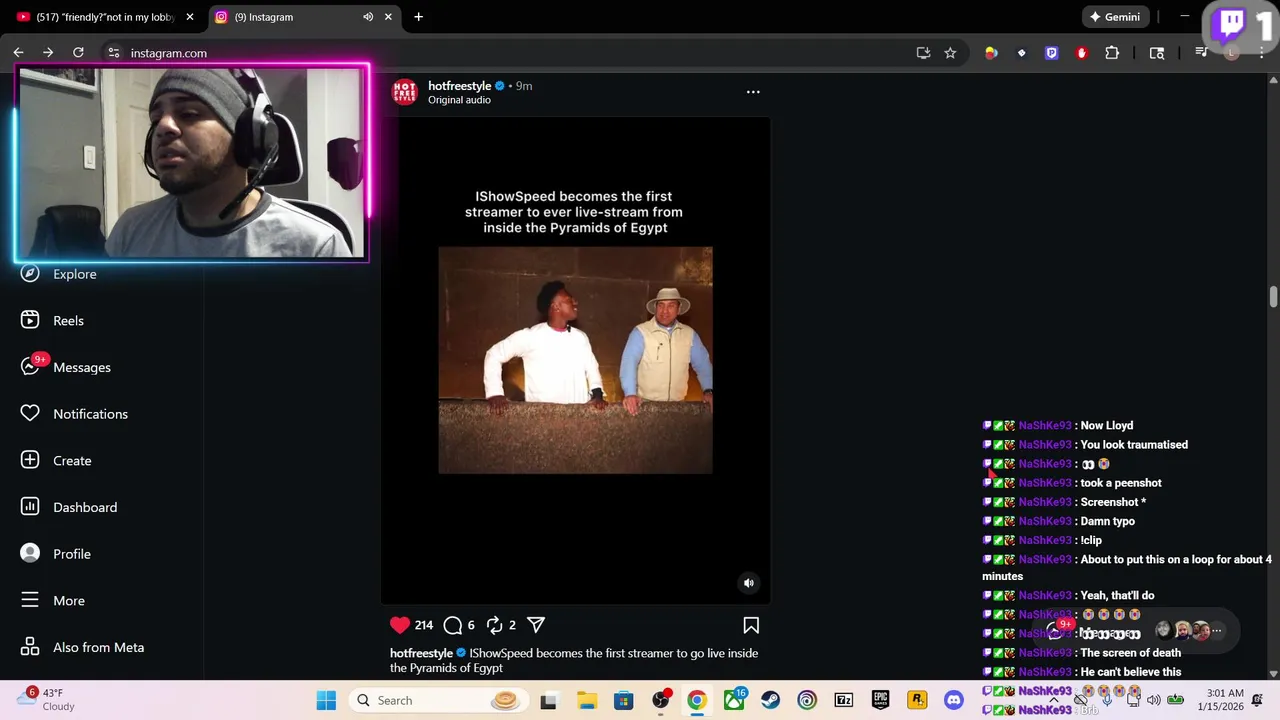The image size is (1280, 720).
Task: Open Messages in Instagram sidebar
Action: point(66,367)
